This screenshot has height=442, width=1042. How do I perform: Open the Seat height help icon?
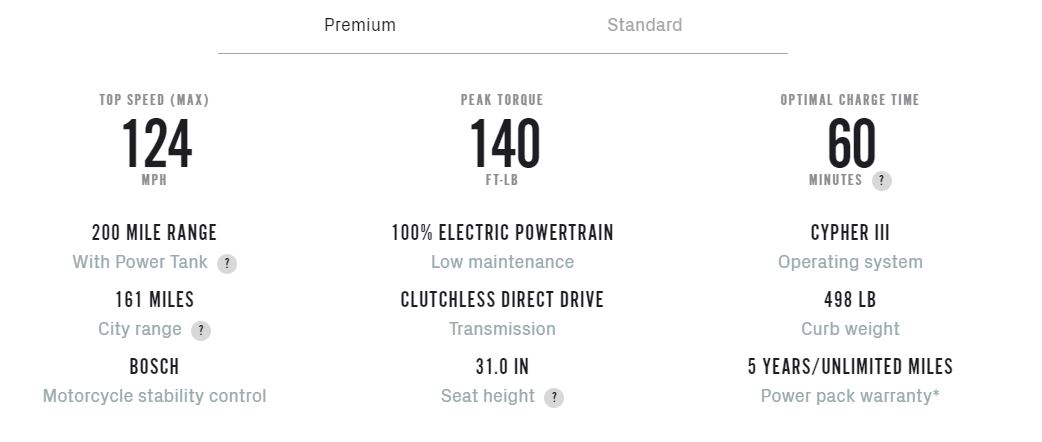(554, 397)
